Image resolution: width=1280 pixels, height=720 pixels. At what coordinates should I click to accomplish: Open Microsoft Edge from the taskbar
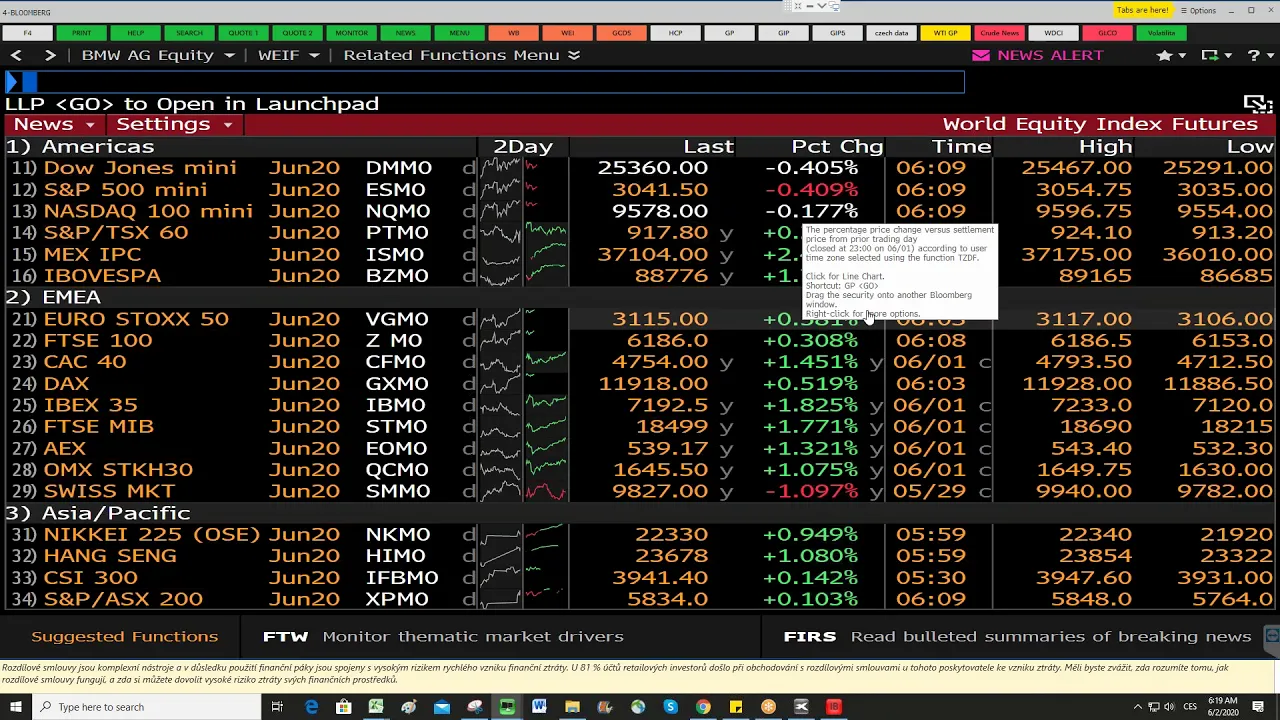(x=311, y=707)
